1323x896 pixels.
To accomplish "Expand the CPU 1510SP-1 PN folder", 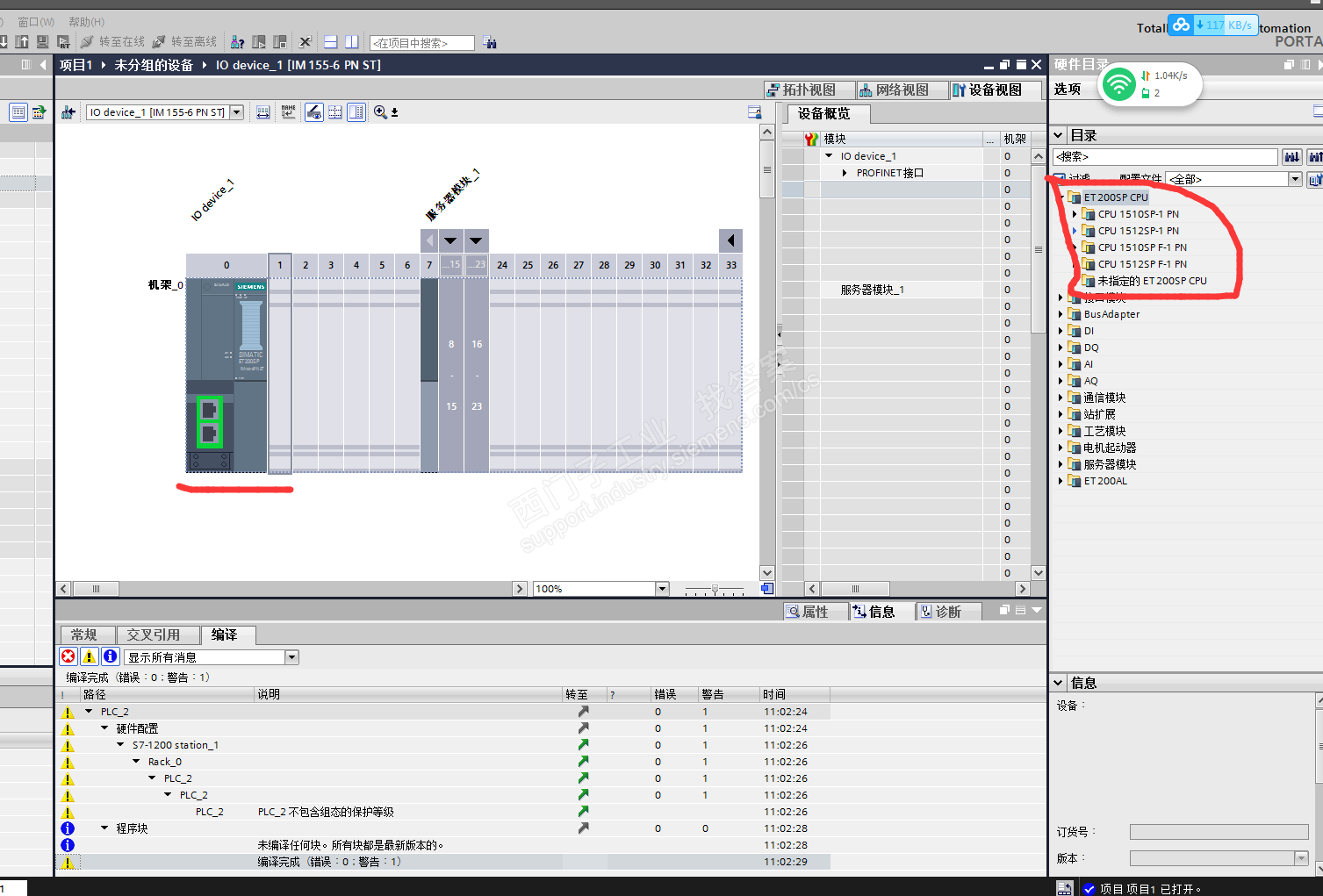I will [x=1075, y=214].
